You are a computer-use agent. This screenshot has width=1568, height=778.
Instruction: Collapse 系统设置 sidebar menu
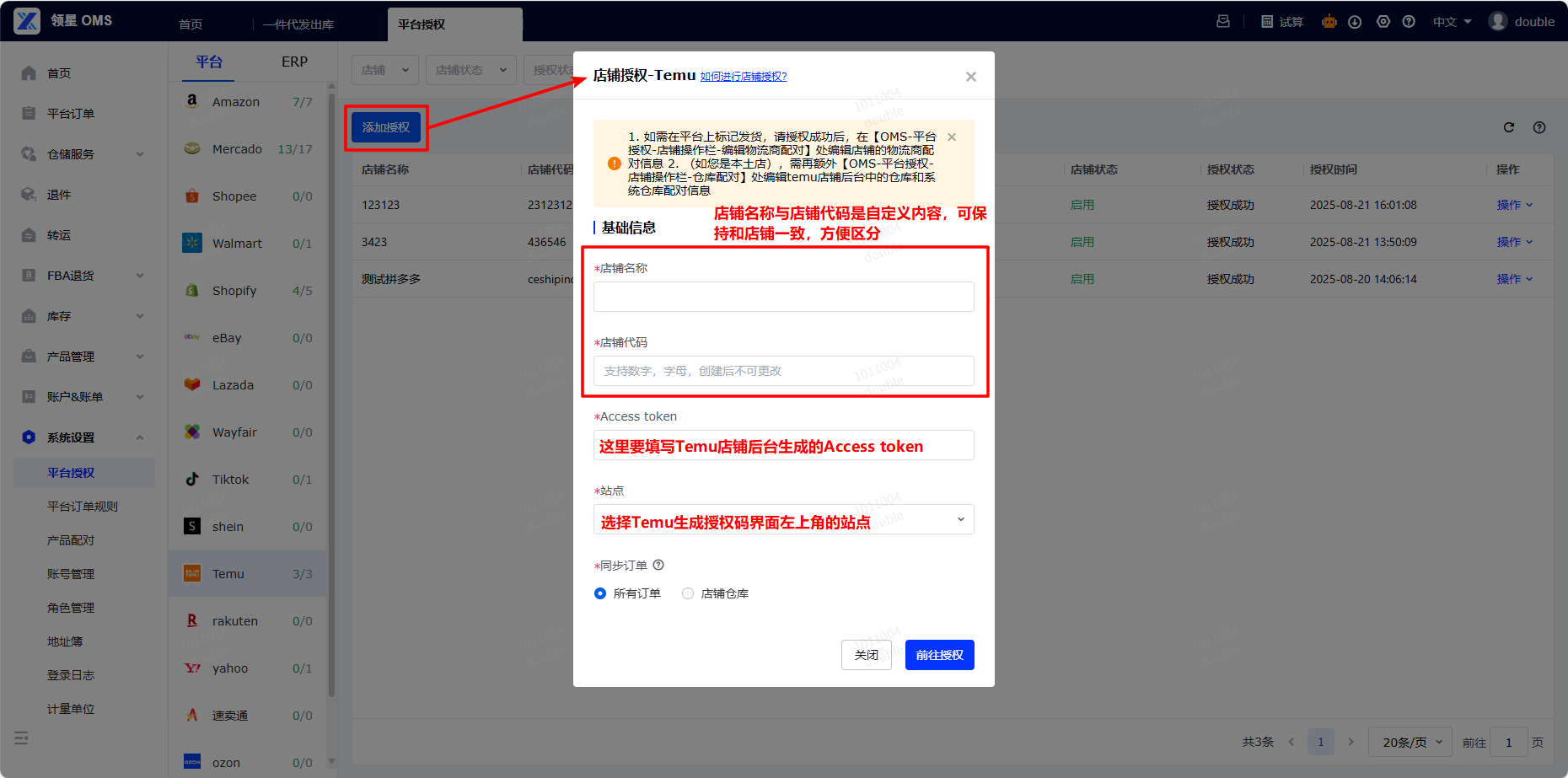pos(83,437)
